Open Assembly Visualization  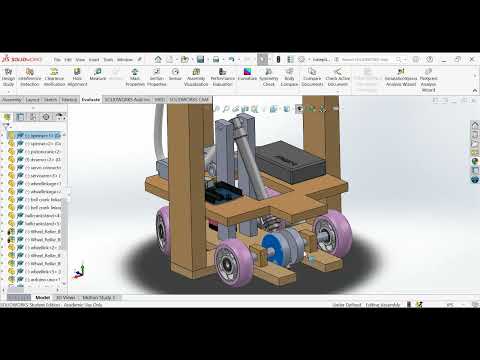[x=196, y=77]
